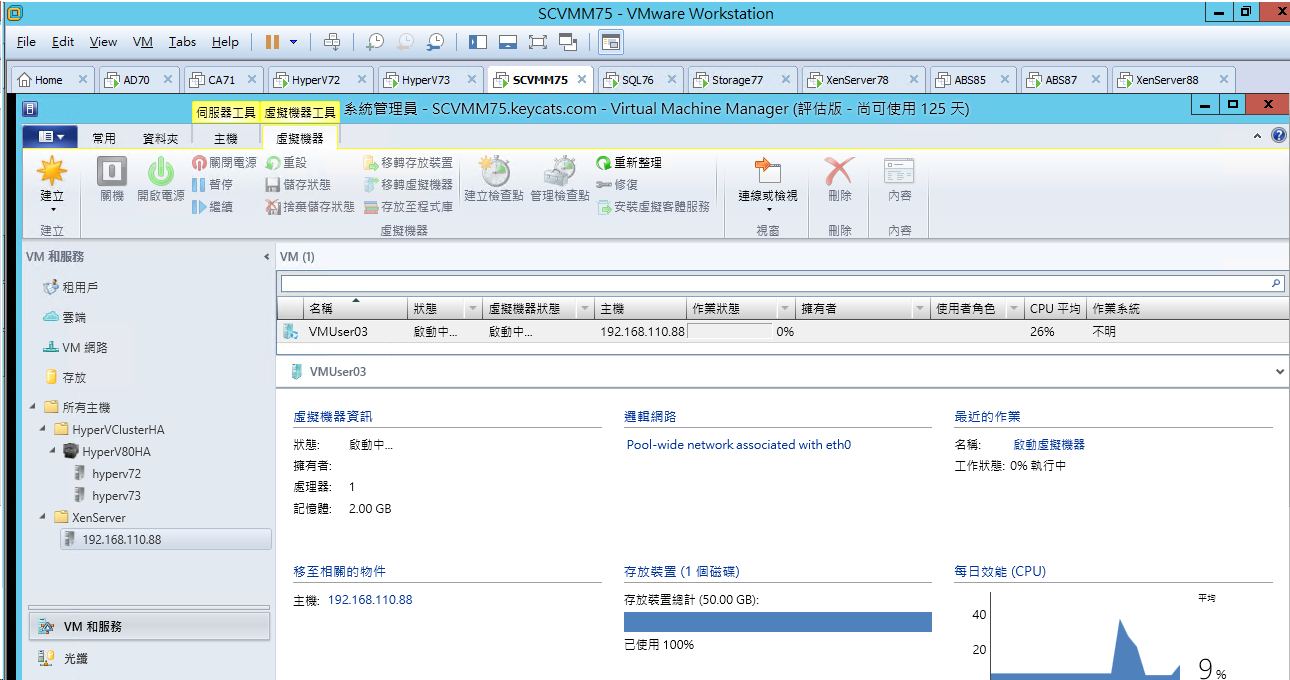
Task: Click 重新整理 (Refresh) in the ribbon
Action: 629,162
